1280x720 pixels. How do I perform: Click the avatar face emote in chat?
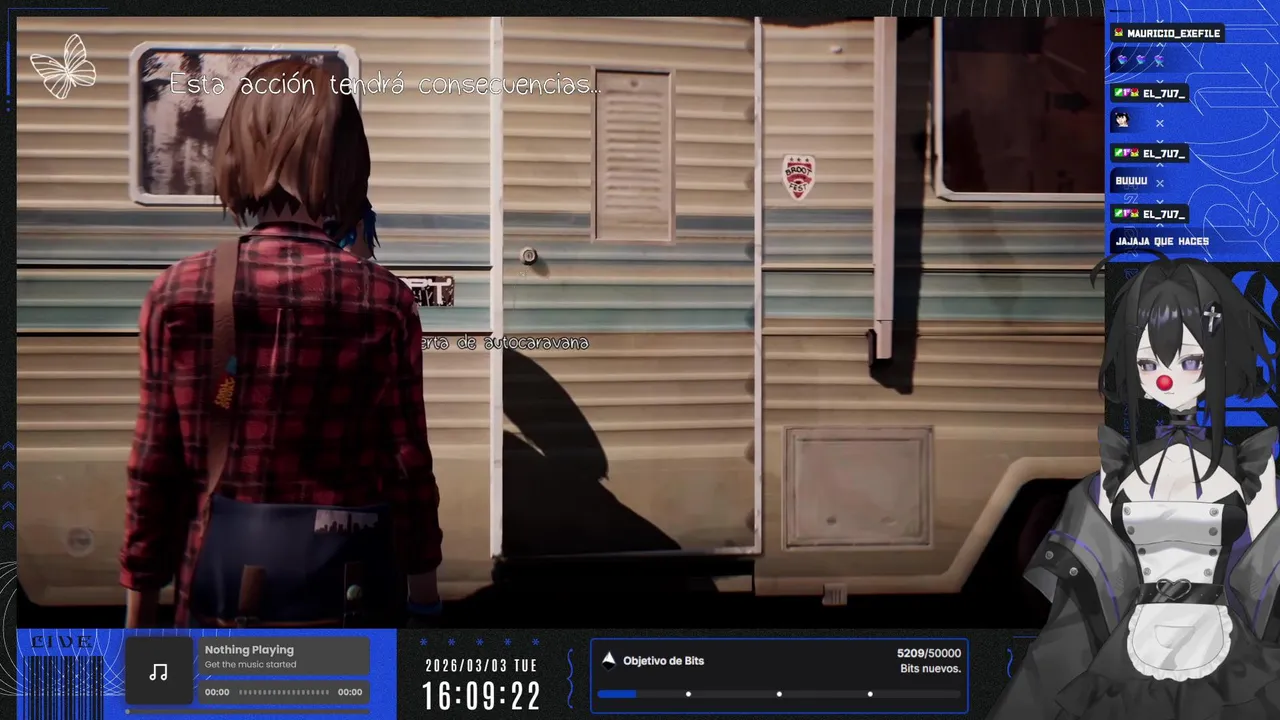[x=1122, y=121]
